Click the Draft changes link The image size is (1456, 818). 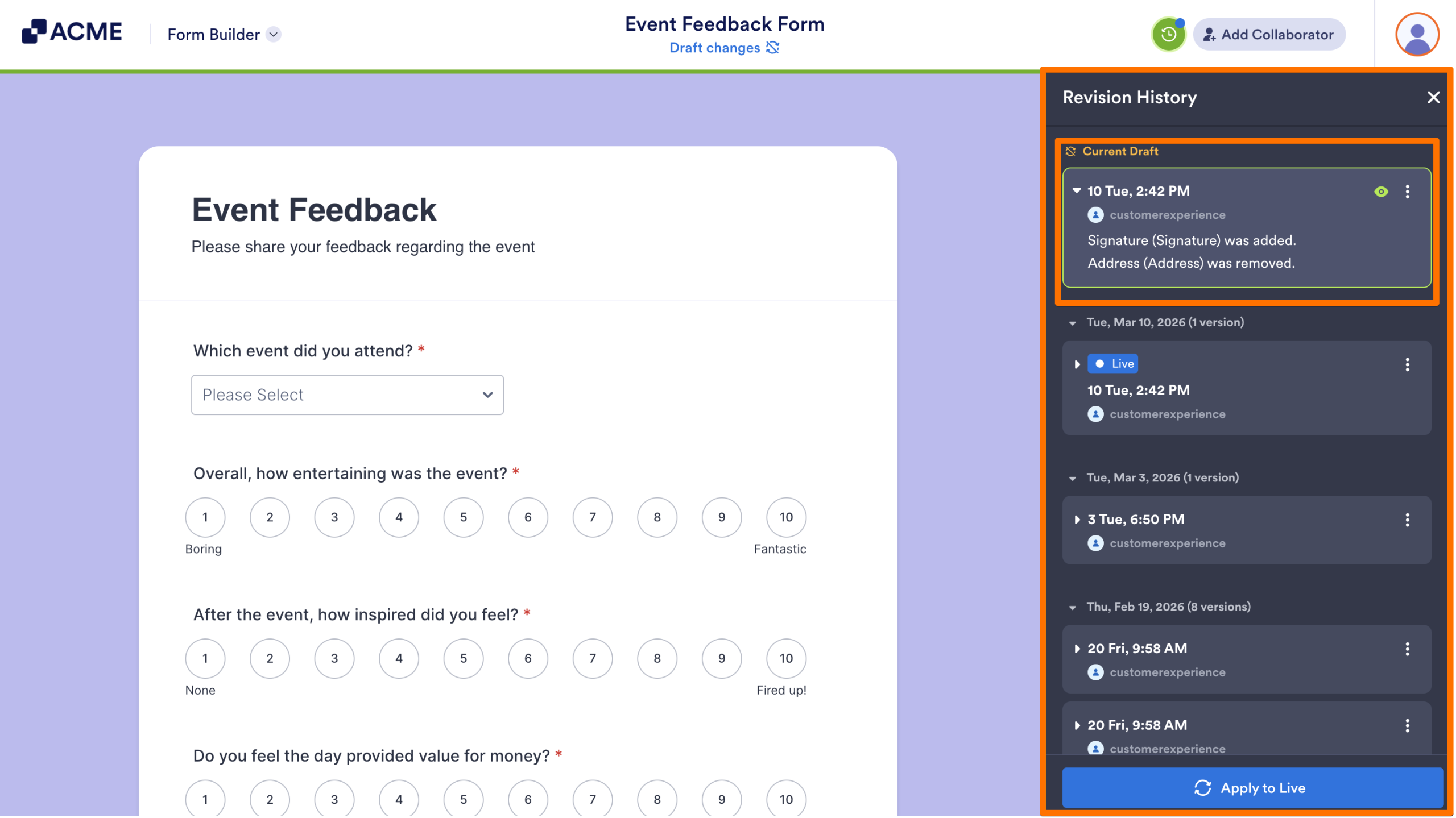coord(714,48)
